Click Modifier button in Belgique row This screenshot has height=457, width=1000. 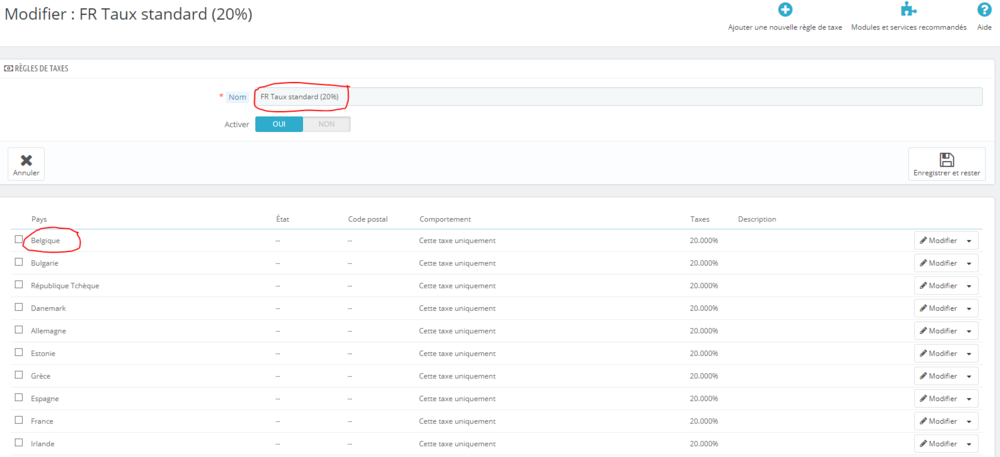pyautogui.click(x=938, y=241)
